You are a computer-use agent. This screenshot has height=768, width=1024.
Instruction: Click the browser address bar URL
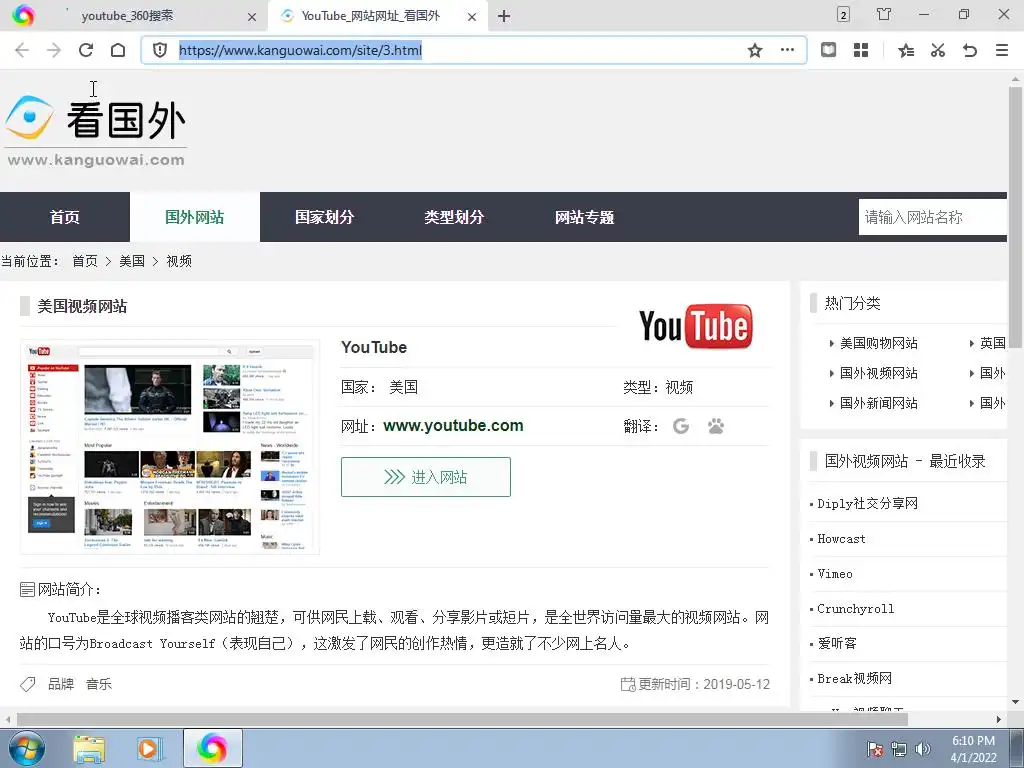click(300, 50)
